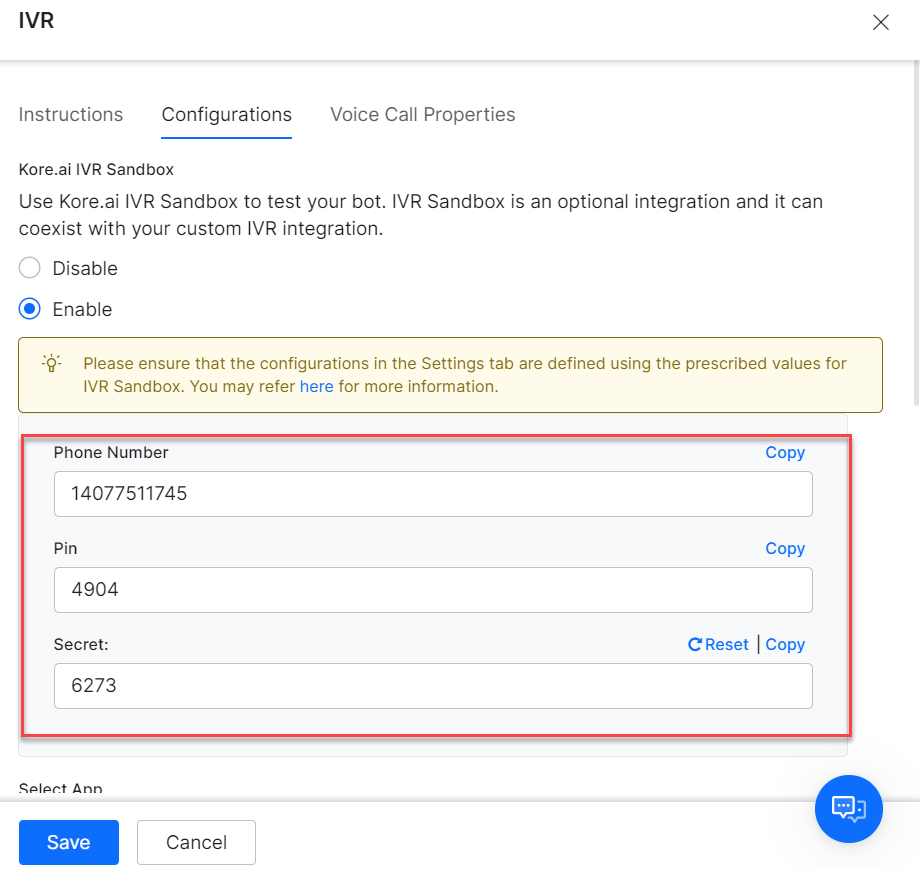Click the Cancel button

(197, 842)
